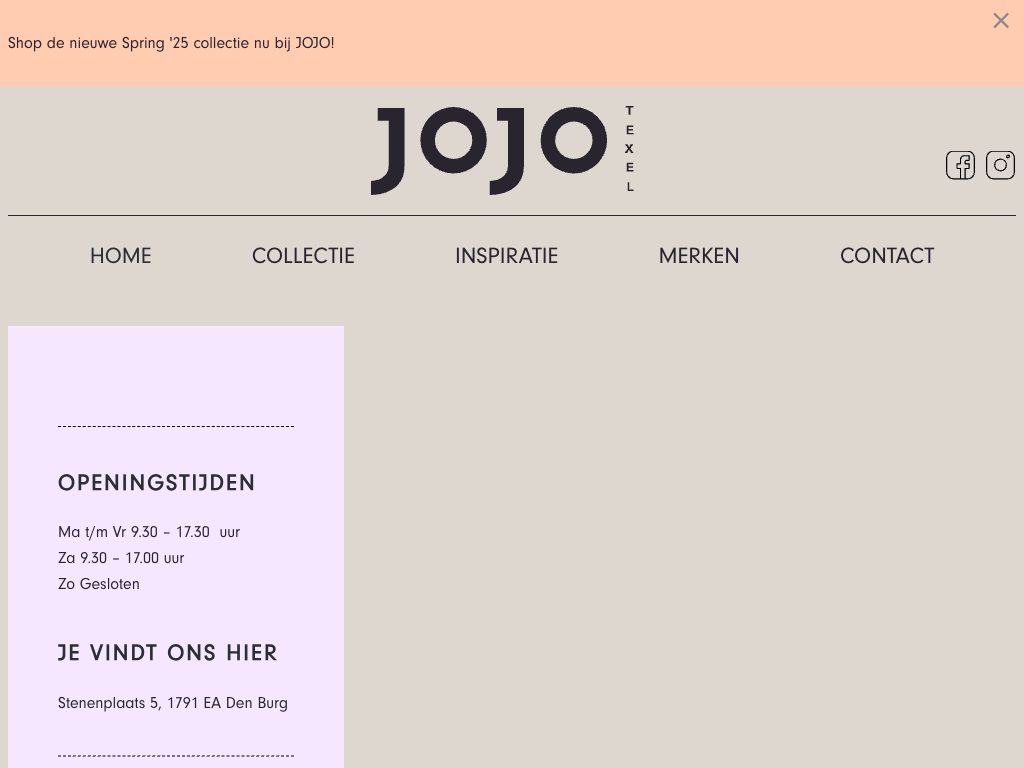The width and height of the screenshot is (1024, 768).
Task: Click the 'Zo Gesloten' line
Action: pyautogui.click(x=99, y=584)
